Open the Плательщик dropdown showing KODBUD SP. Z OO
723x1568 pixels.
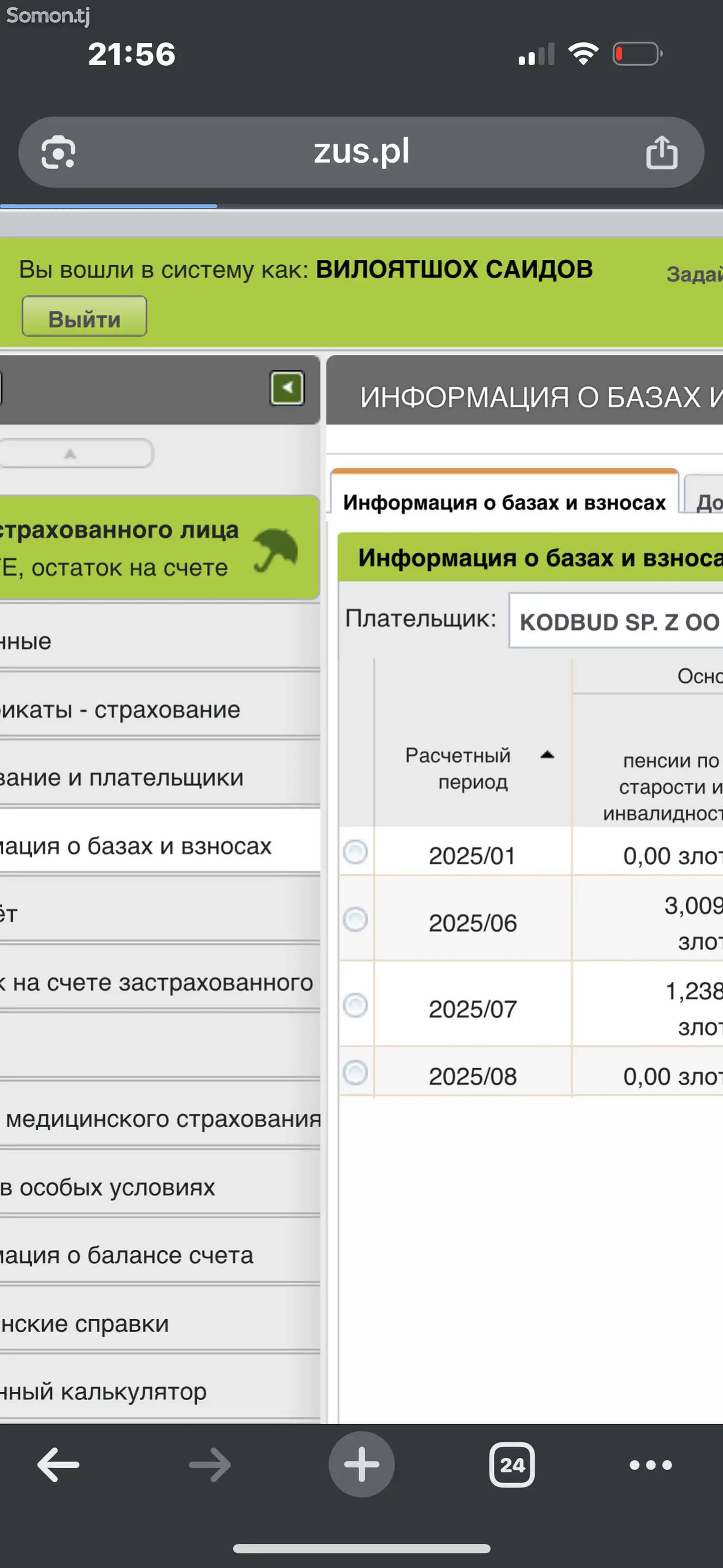click(616, 621)
